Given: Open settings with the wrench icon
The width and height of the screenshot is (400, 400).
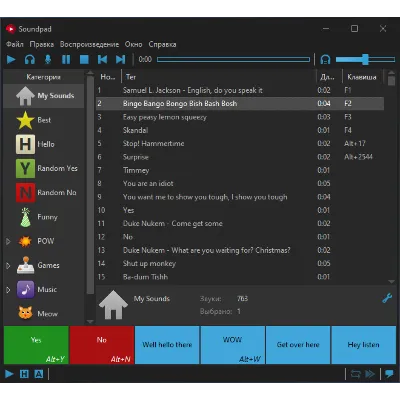Looking at the screenshot, I should [x=387, y=298].
